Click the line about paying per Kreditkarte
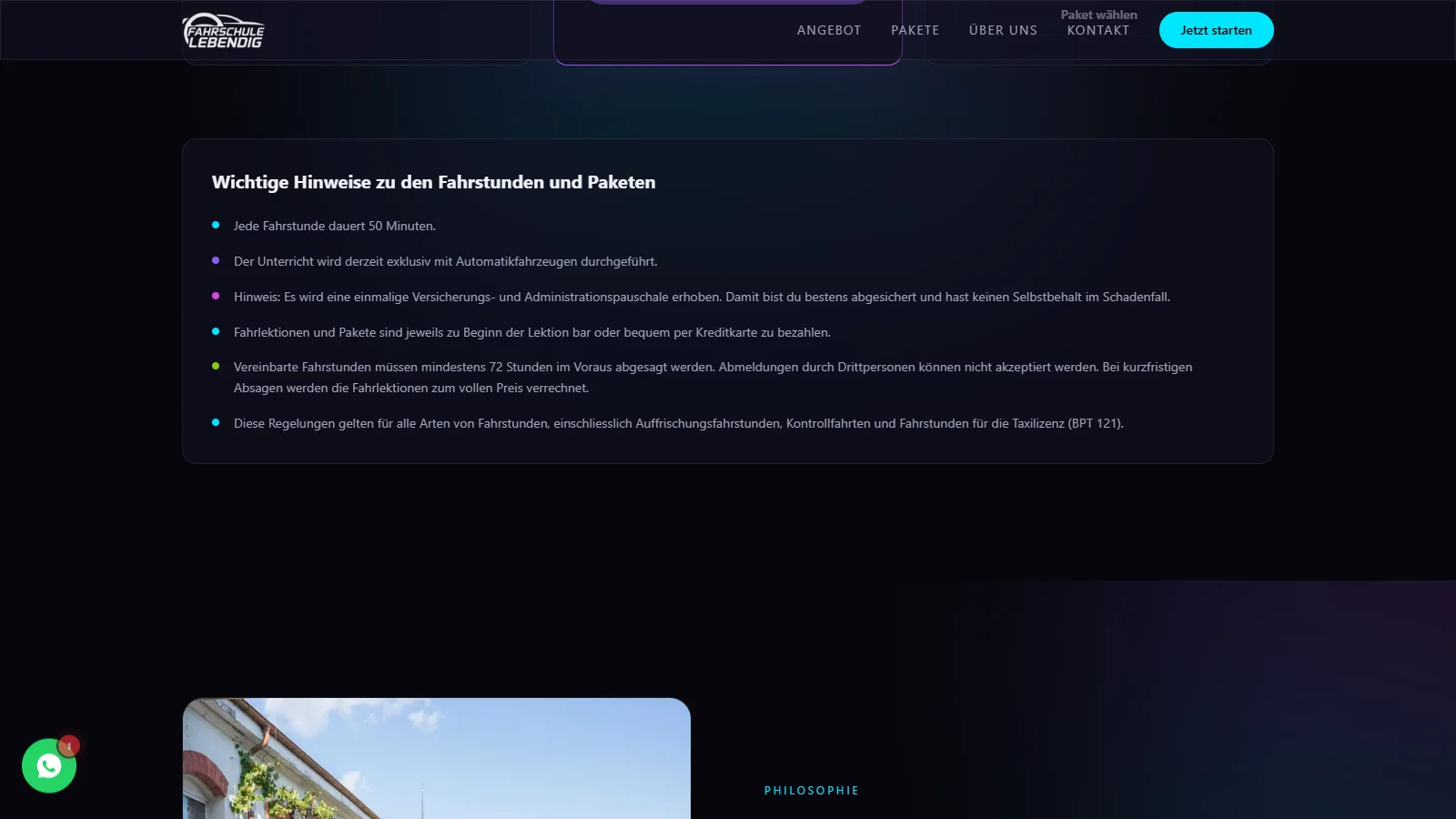The width and height of the screenshot is (1456, 819). tap(532, 332)
